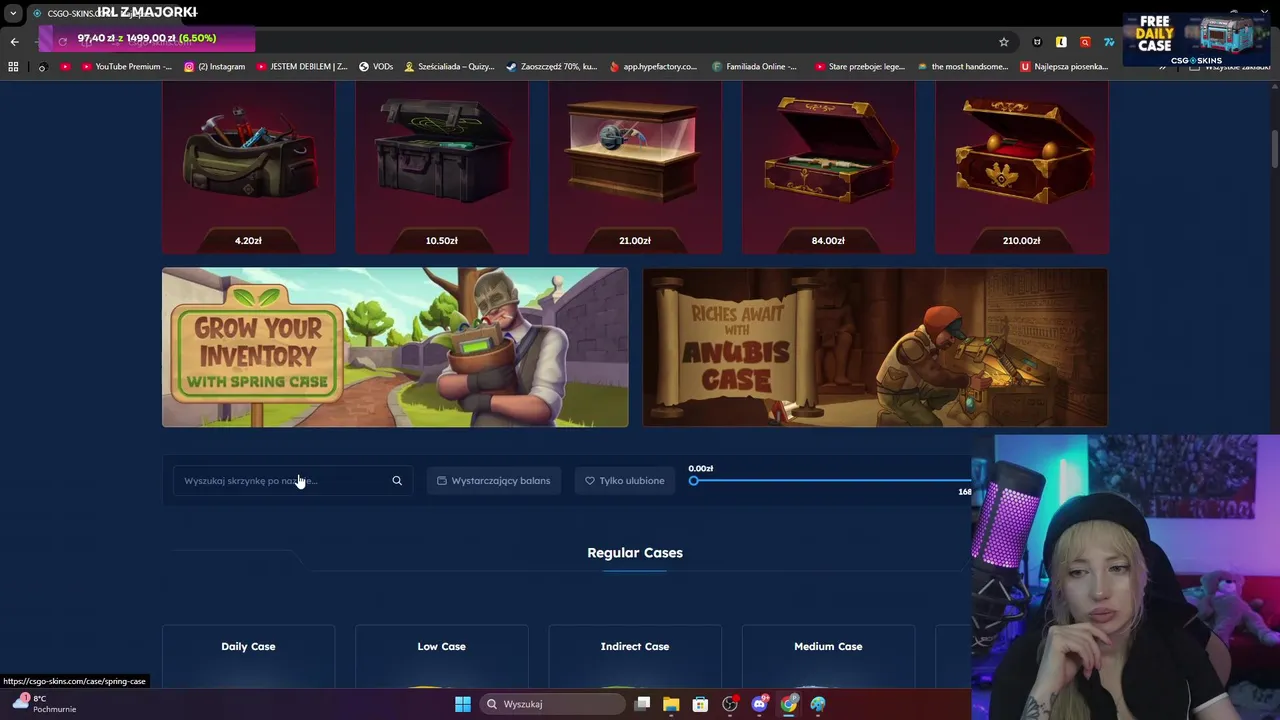Toggle the Tylko ulubione favorites filter

625,481
